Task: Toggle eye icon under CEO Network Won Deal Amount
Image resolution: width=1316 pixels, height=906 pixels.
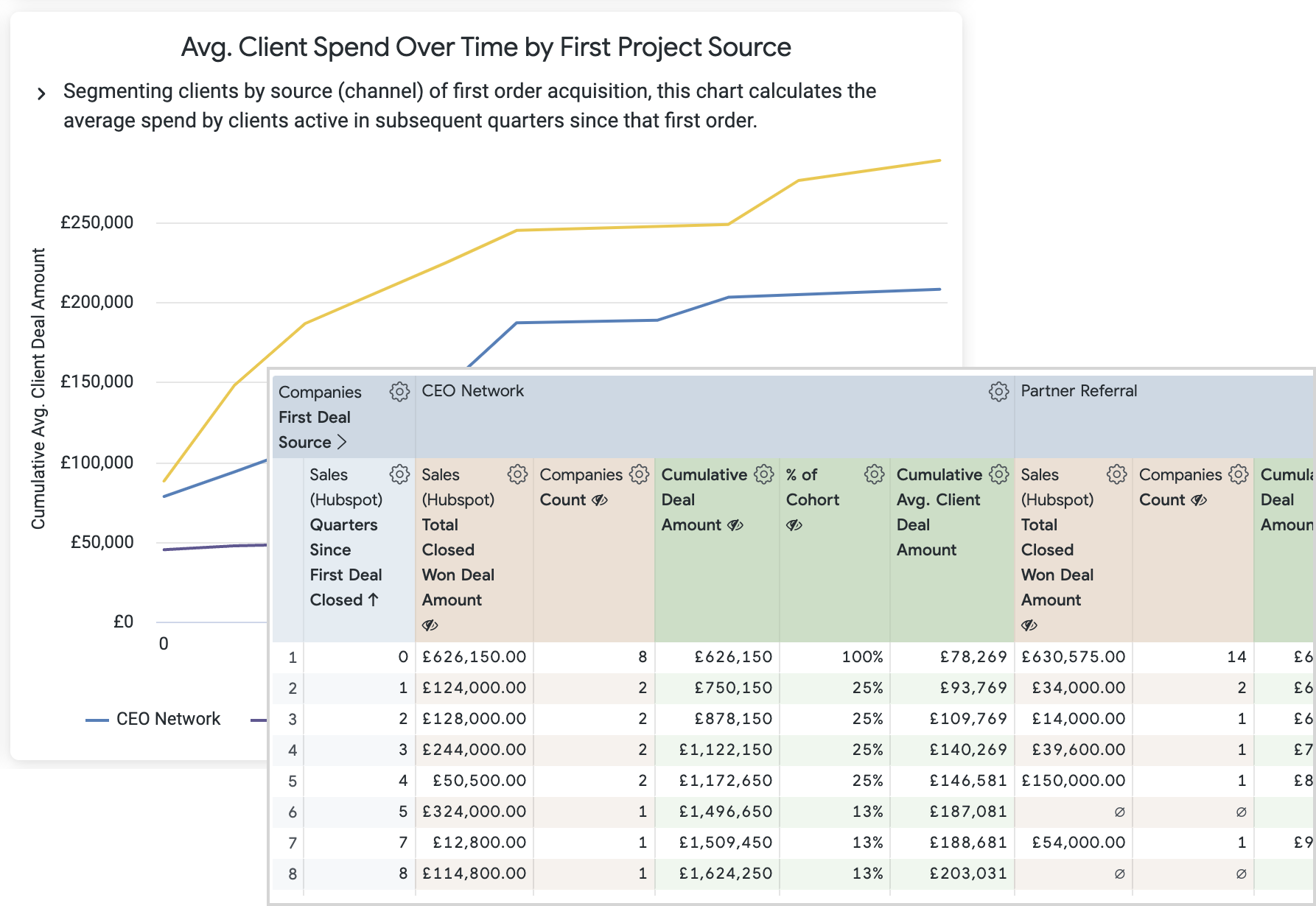Action: coord(430,625)
